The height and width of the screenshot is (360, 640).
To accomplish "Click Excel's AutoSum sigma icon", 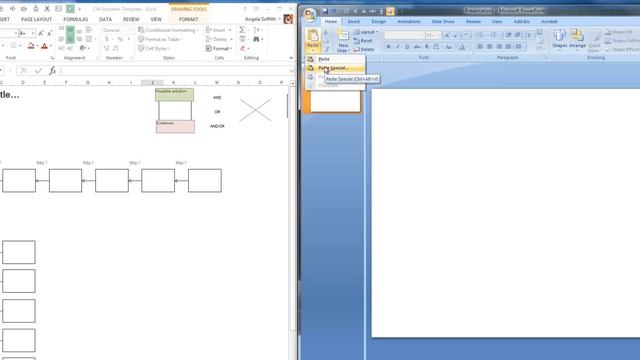I will (x=242, y=30).
